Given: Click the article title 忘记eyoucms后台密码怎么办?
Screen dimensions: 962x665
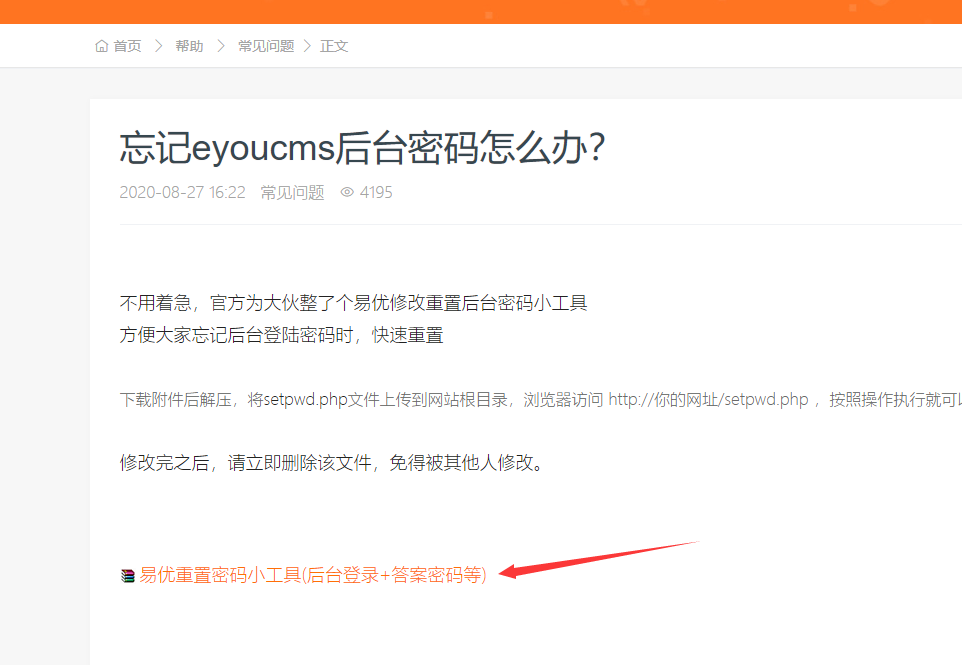Looking at the screenshot, I should pos(363,148).
